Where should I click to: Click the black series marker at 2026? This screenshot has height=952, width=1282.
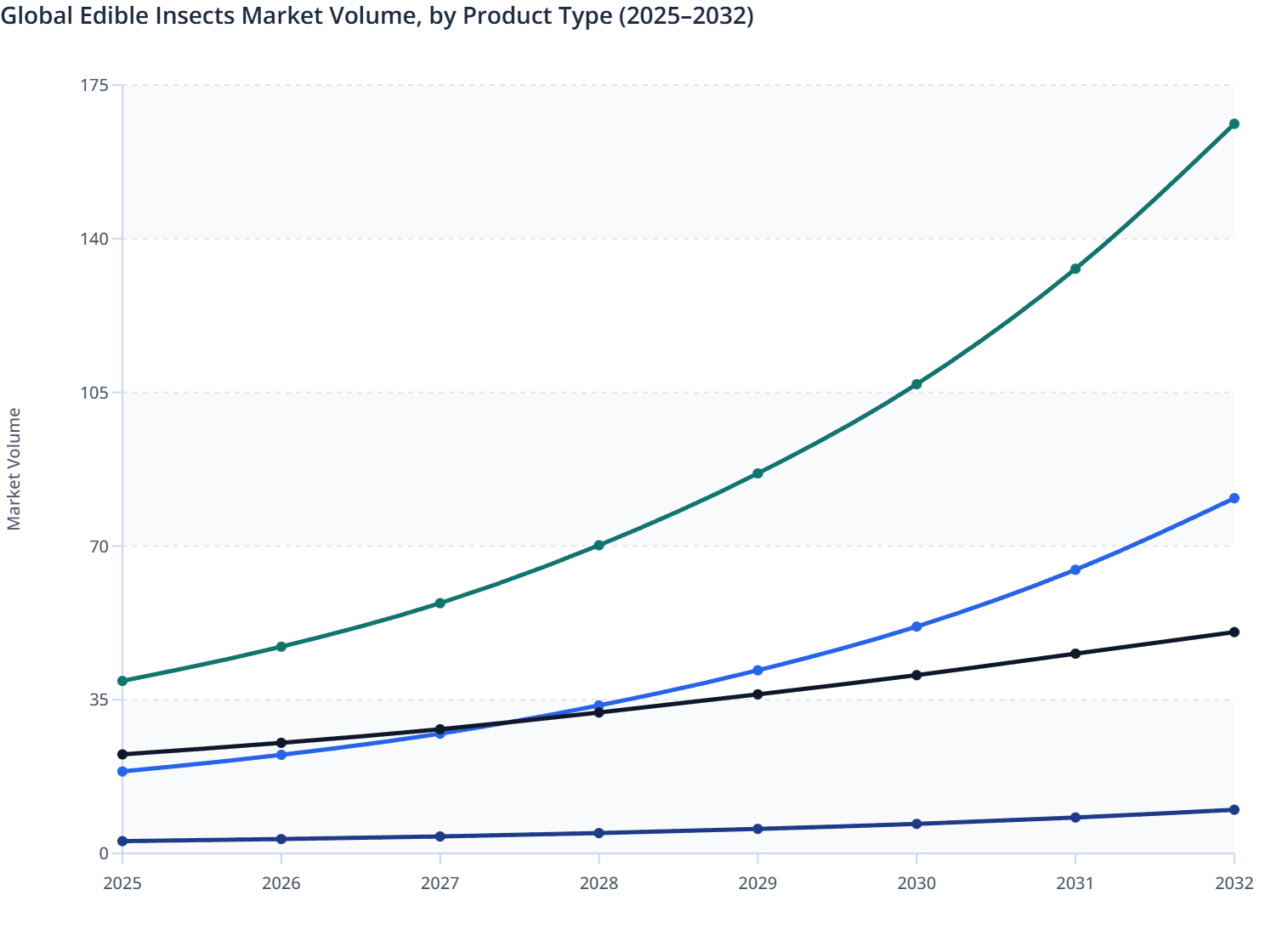click(x=281, y=742)
